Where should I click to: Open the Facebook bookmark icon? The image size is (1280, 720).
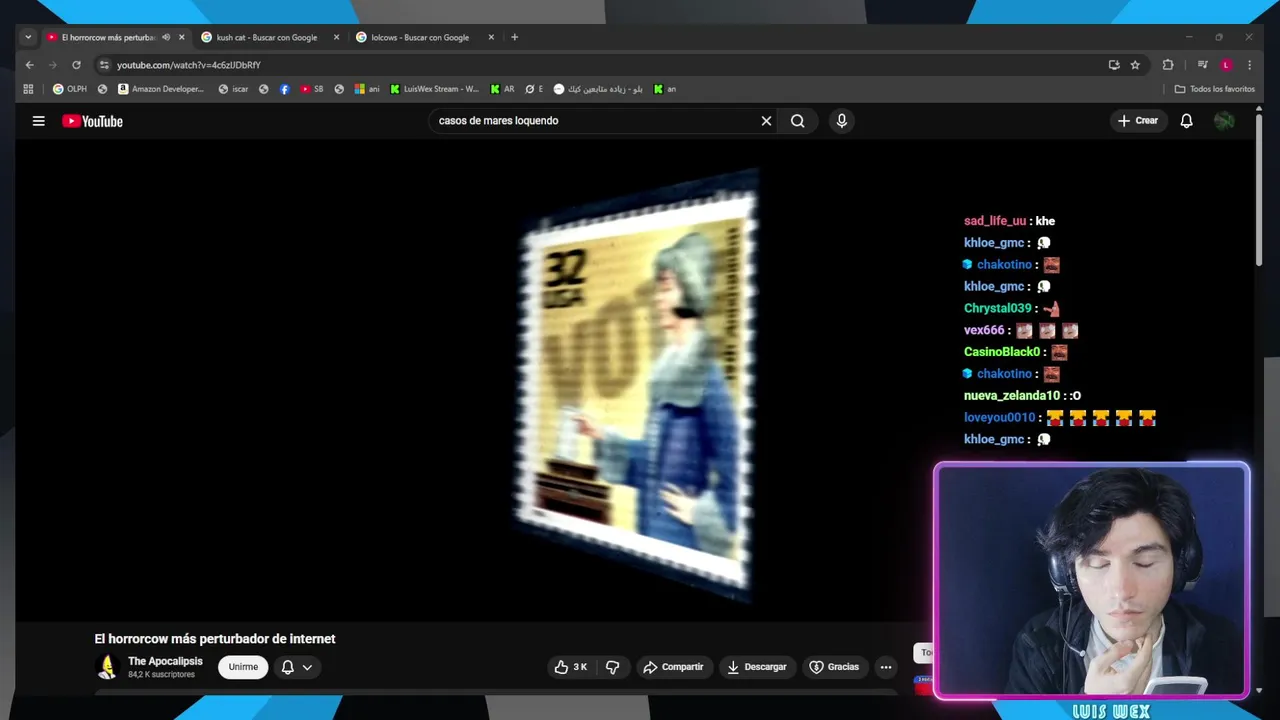285,89
